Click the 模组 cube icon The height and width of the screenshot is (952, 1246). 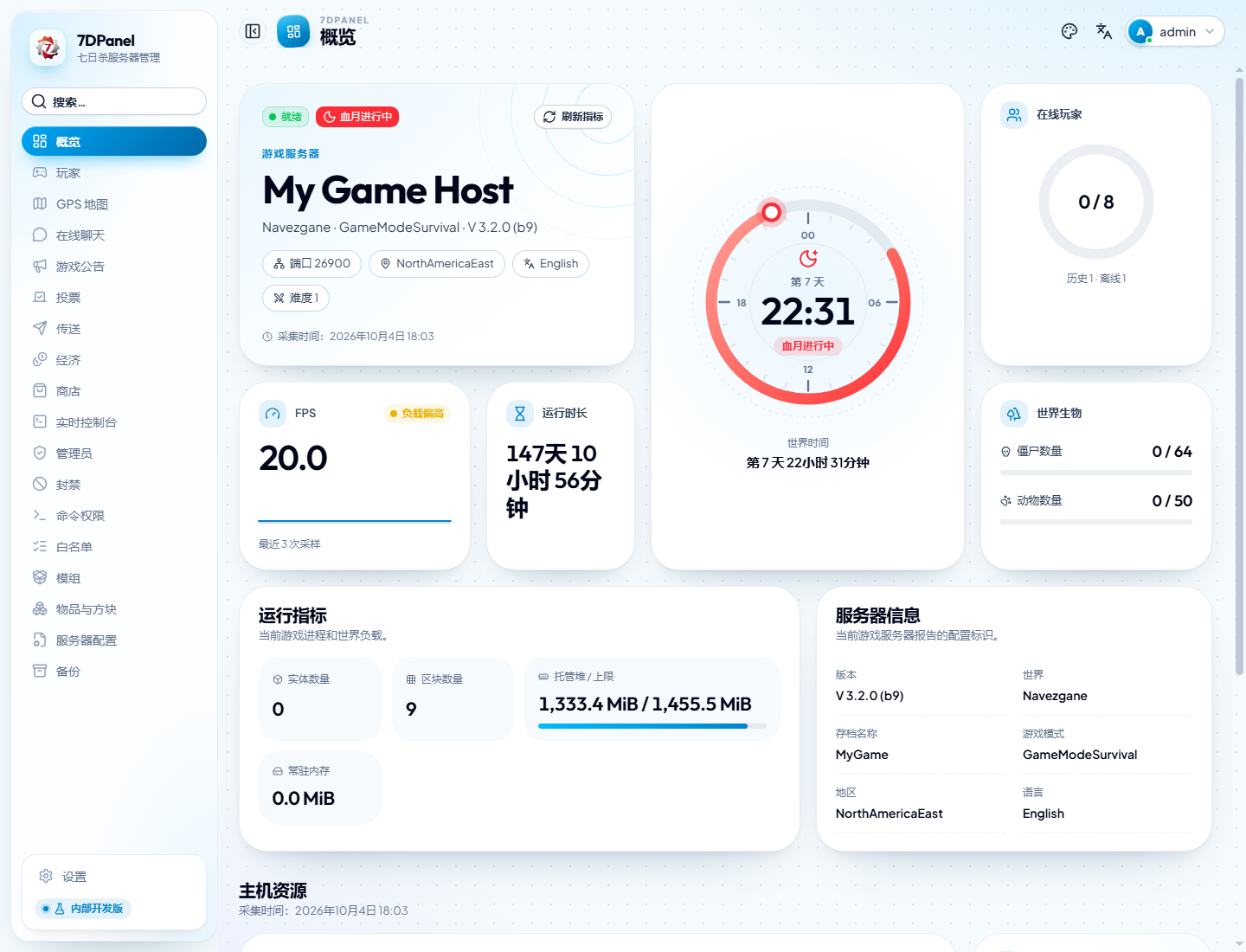pyautogui.click(x=40, y=577)
